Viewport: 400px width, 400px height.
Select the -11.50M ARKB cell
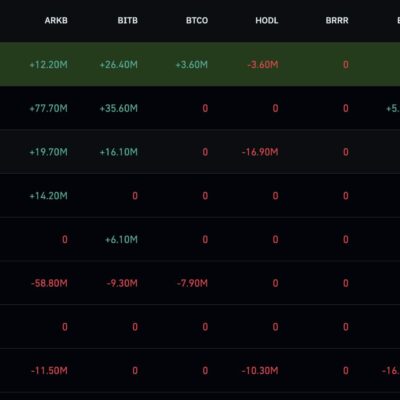coord(49,371)
